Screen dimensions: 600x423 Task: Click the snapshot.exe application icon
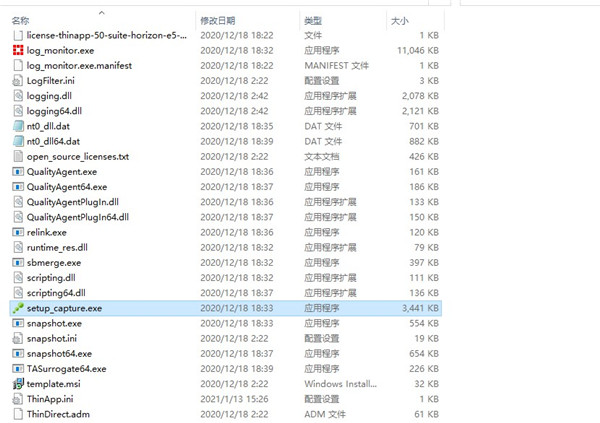click(18, 323)
